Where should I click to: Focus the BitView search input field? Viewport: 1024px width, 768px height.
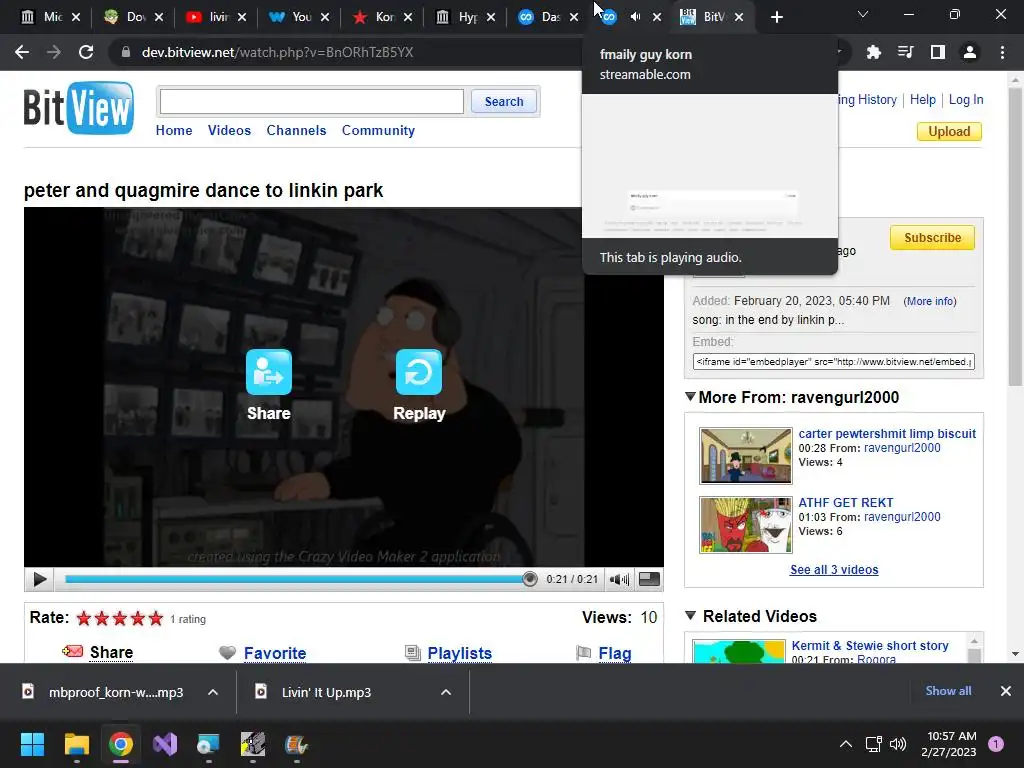pos(312,101)
